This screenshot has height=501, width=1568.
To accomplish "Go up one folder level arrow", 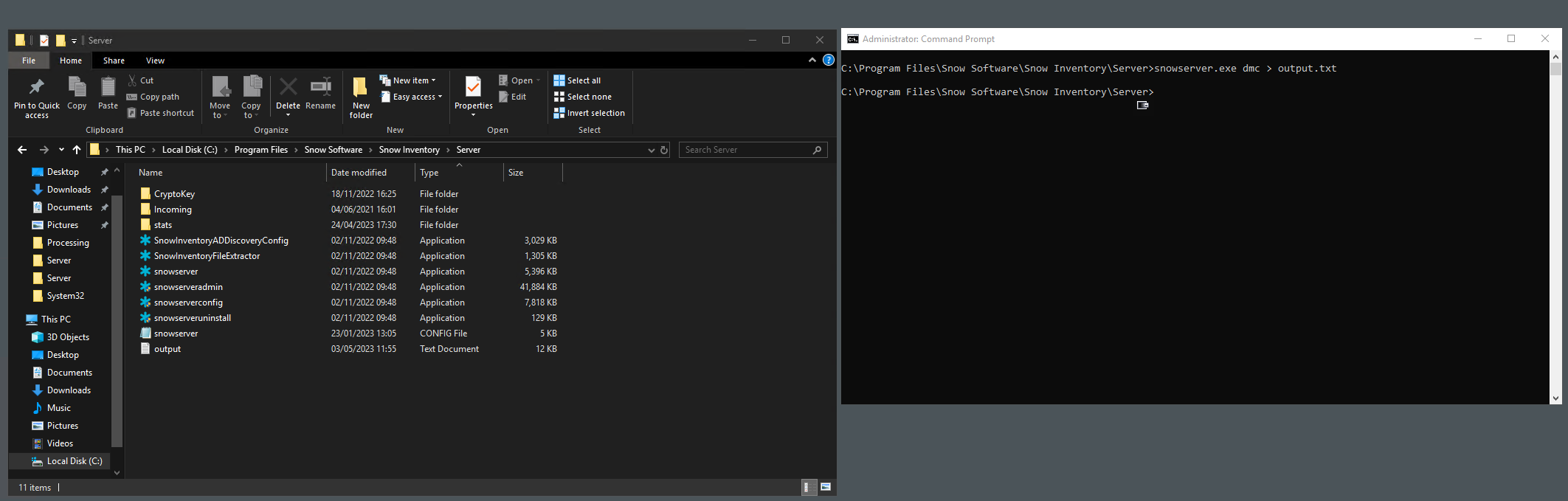I will [77, 150].
